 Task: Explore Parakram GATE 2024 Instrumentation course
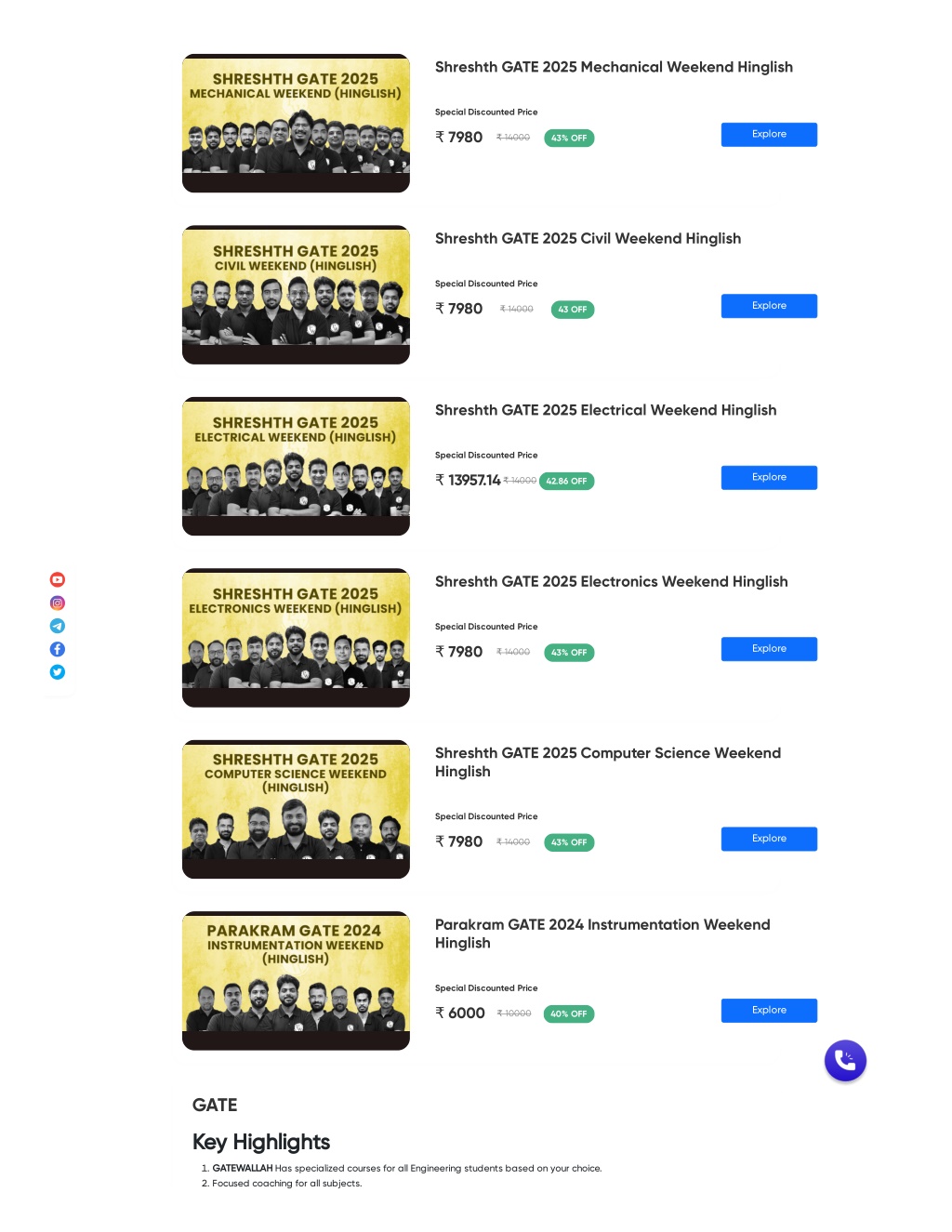point(769,1011)
